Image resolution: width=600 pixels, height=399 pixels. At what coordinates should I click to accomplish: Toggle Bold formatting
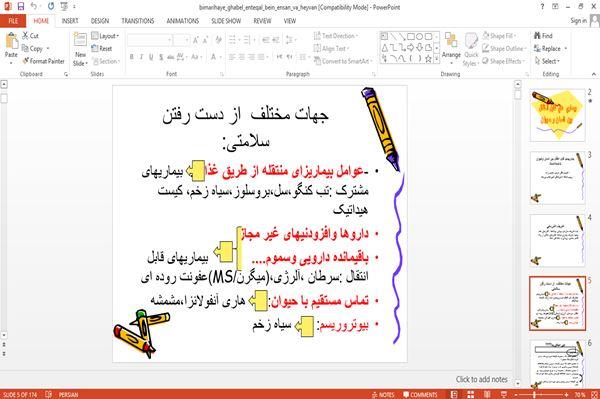coord(132,57)
